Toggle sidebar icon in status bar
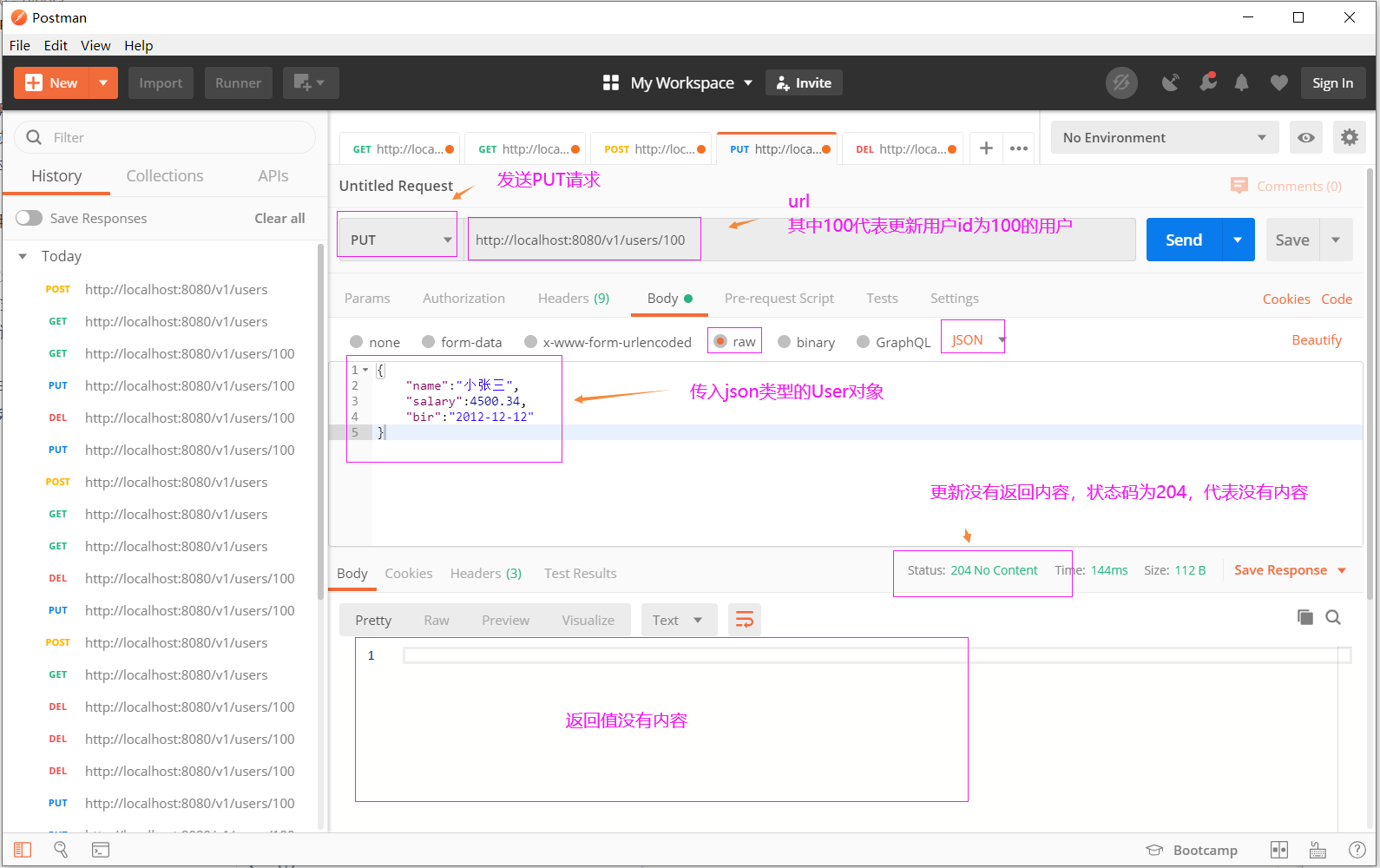This screenshot has height=868, width=1380. click(23, 850)
